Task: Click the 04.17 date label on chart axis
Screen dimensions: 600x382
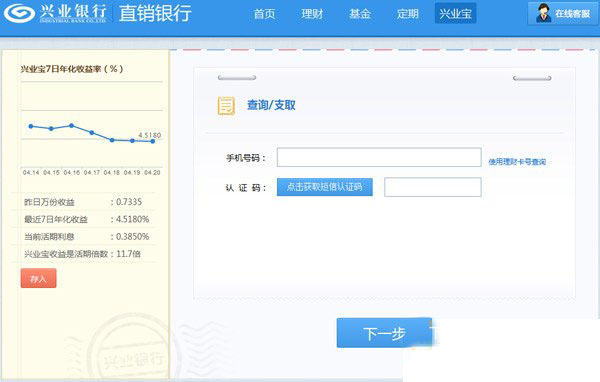Action: point(92,173)
